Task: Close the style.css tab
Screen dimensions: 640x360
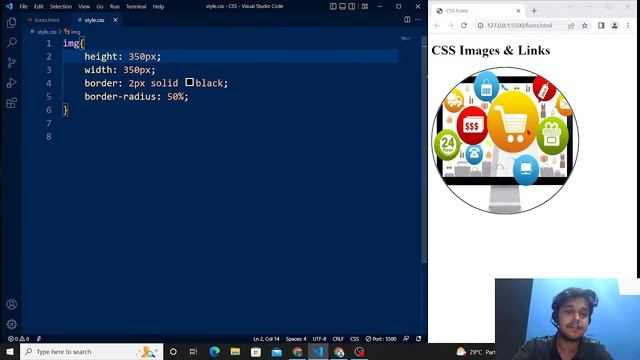Action: tap(116, 20)
